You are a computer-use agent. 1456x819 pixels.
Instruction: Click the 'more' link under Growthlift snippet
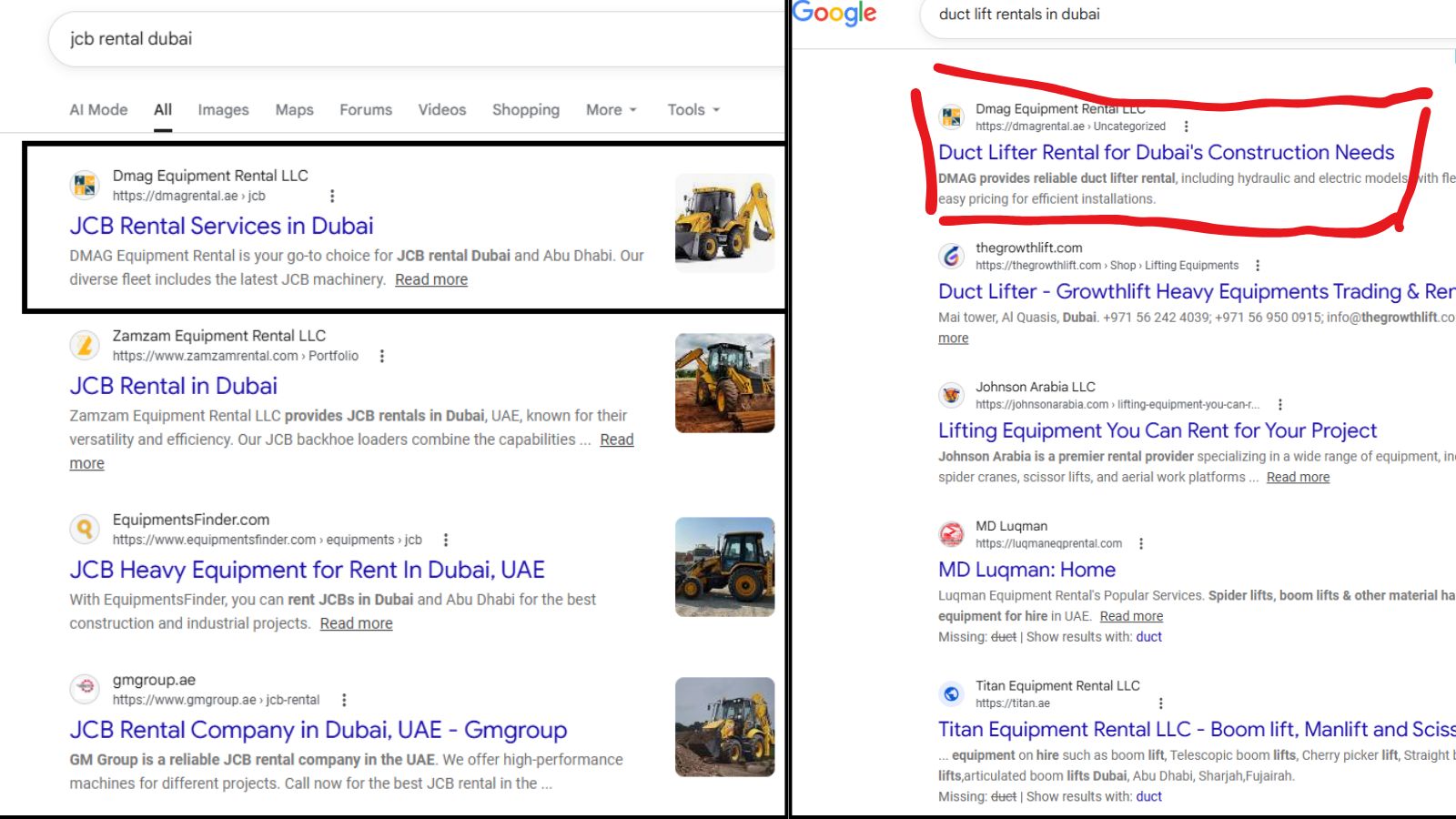click(953, 338)
